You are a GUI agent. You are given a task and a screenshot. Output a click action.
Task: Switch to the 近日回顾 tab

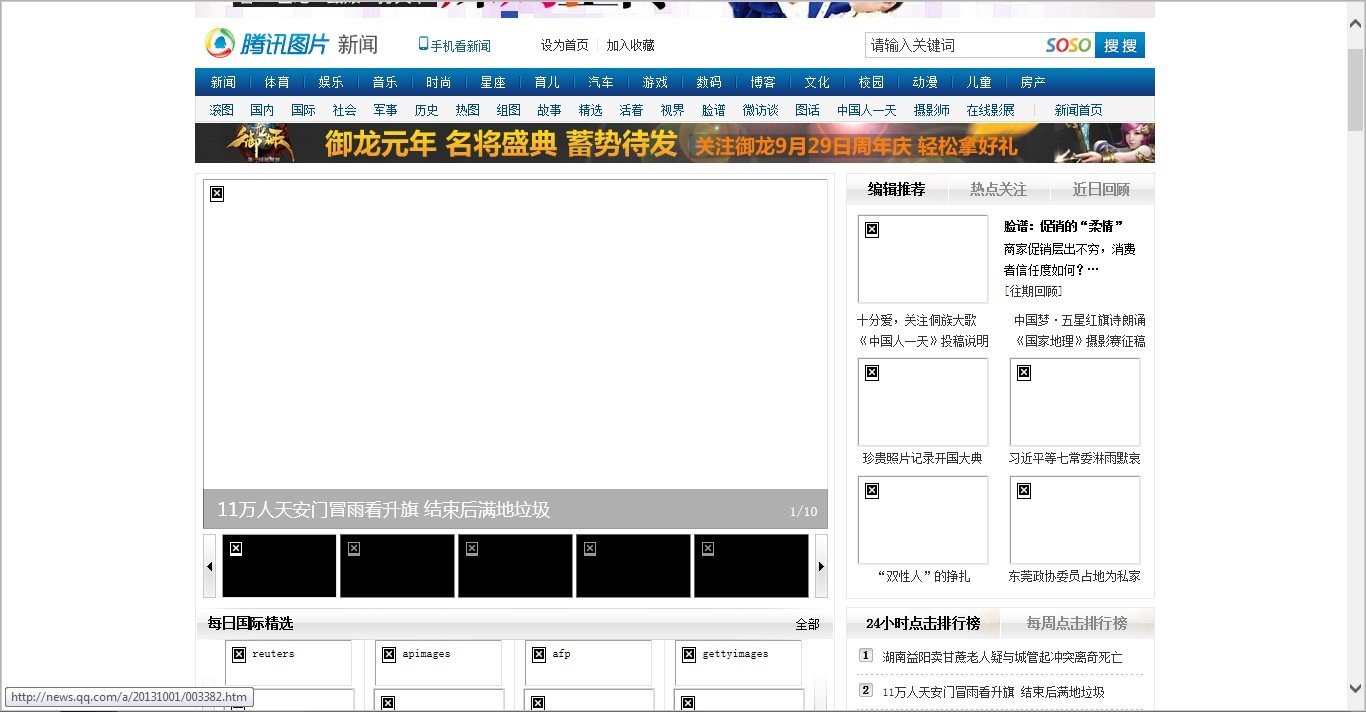[1101, 189]
